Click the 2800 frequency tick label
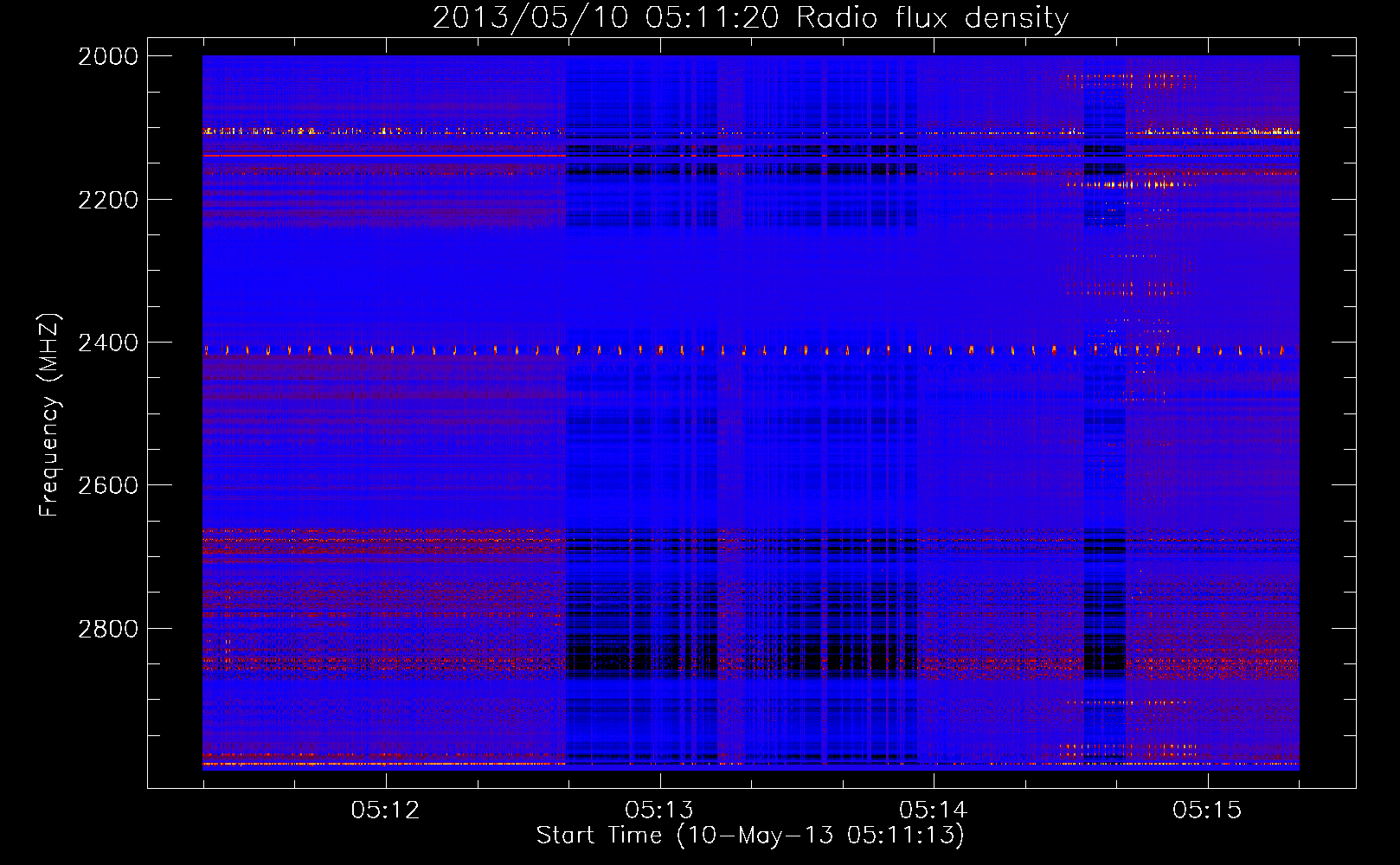 (108, 629)
